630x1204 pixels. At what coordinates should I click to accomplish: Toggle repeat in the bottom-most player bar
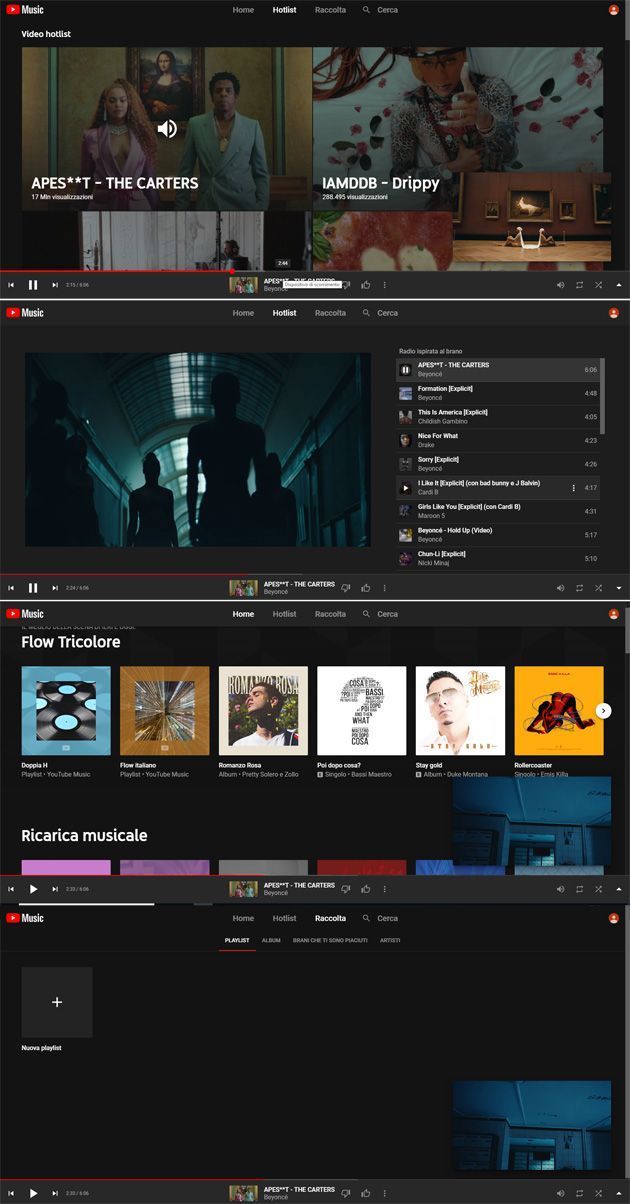(x=579, y=1193)
